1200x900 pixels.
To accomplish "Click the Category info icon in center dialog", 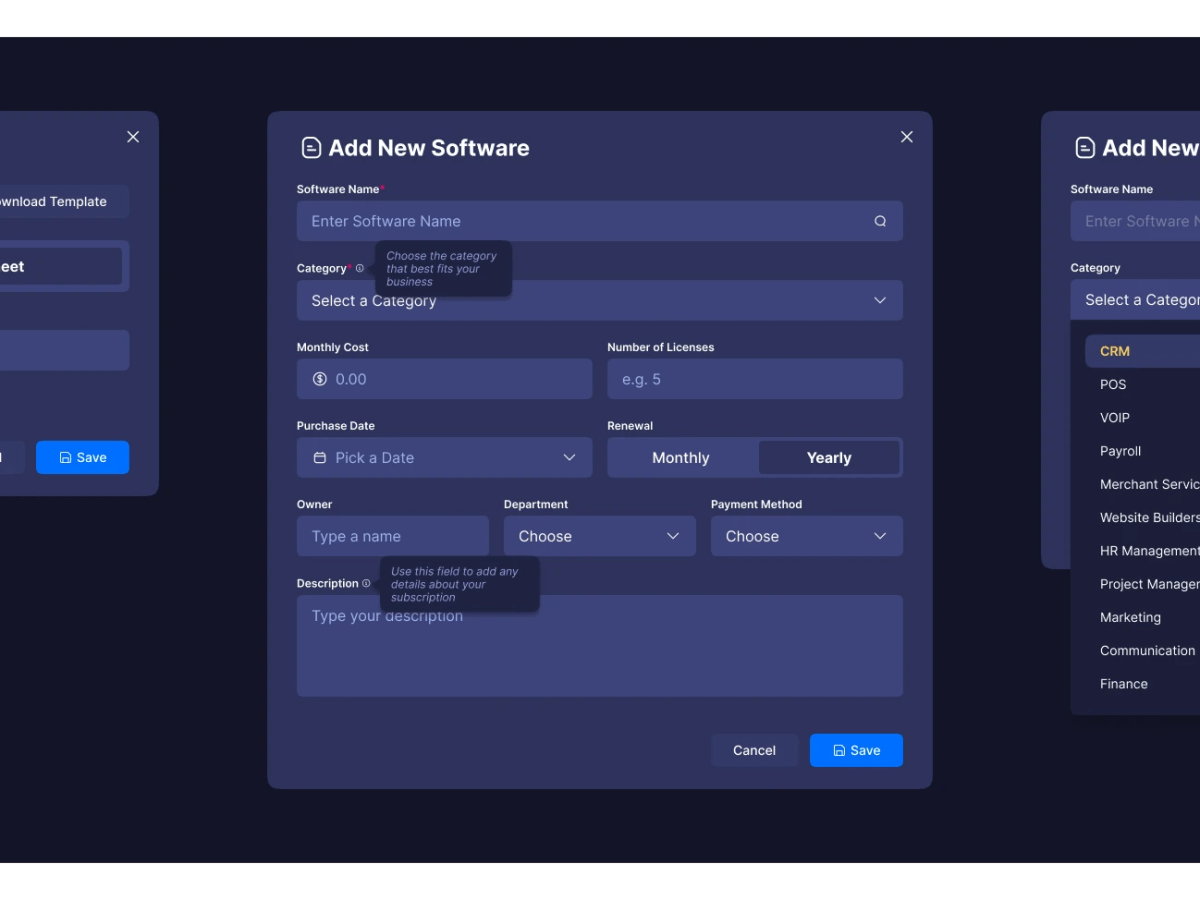I will [x=360, y=268].
